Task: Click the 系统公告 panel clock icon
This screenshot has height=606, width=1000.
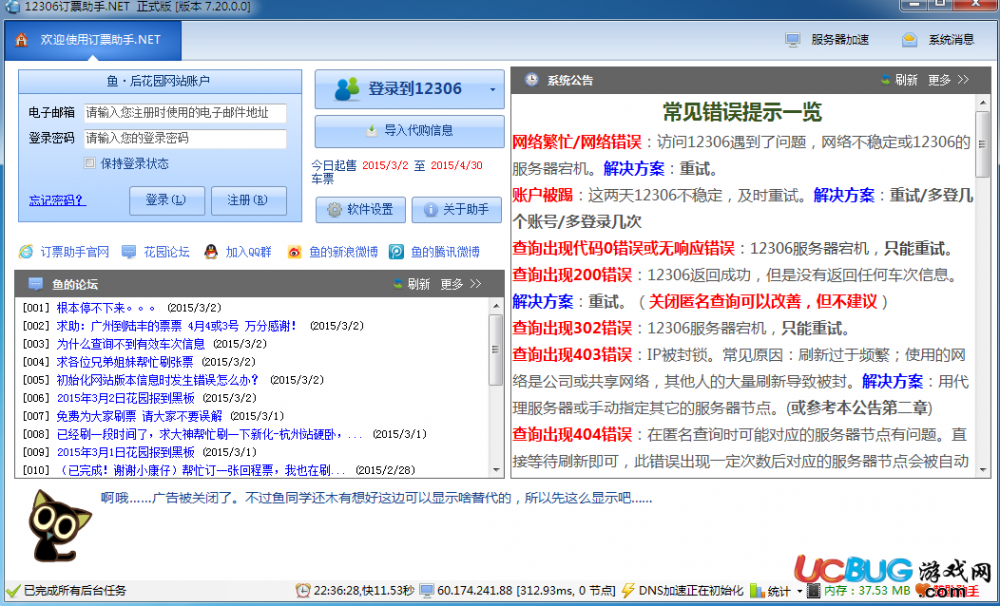Action: coord(531,80)
